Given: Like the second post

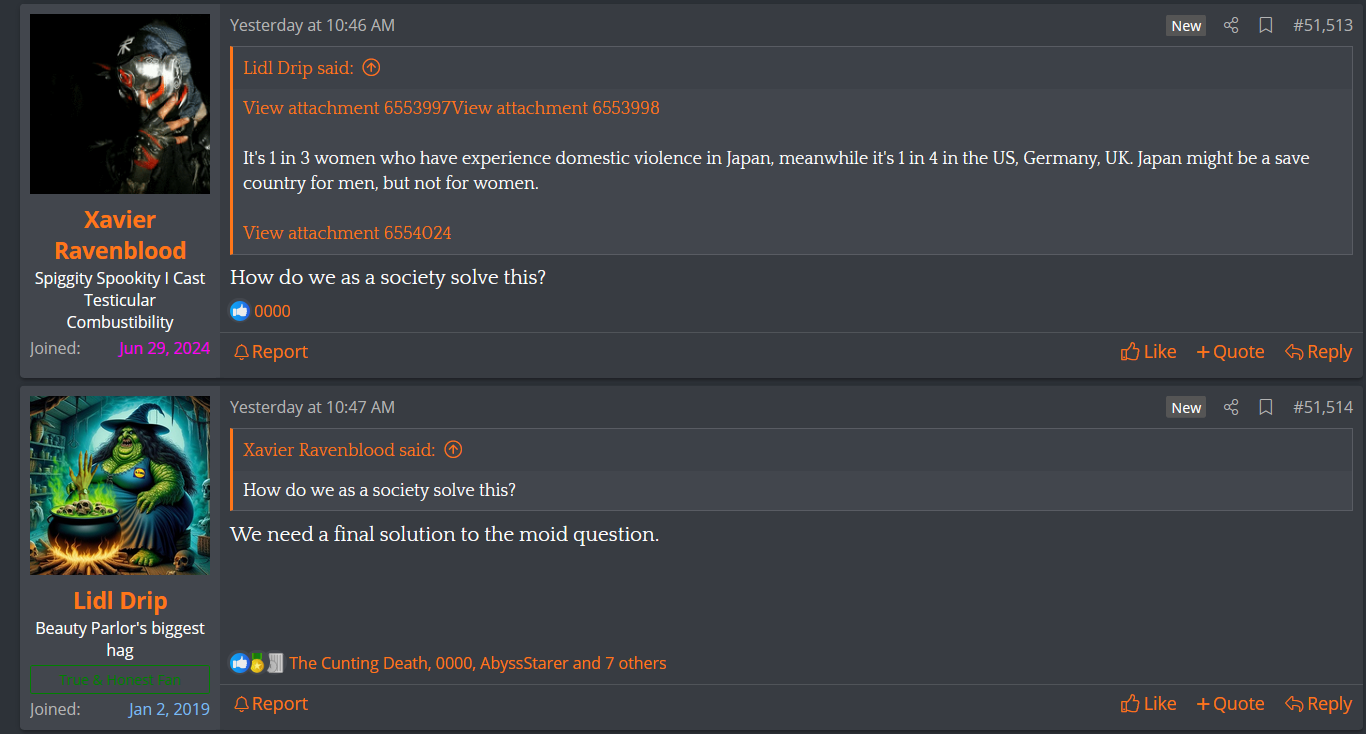Looking at the screenshot, I should tap(1148, 704).
